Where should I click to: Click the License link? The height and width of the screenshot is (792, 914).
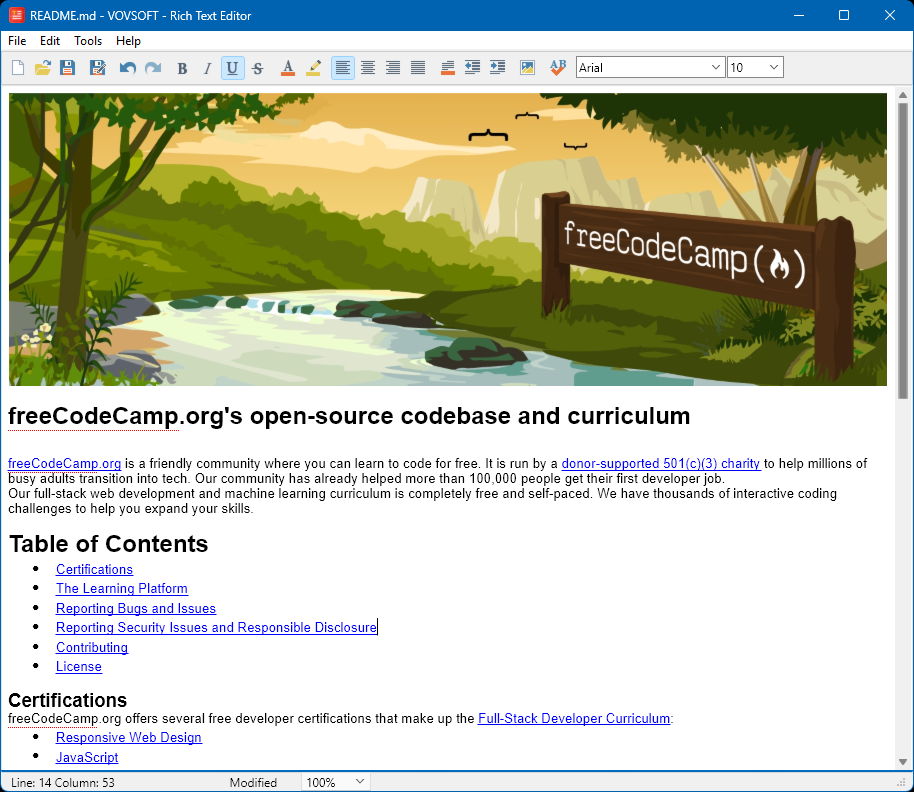click(79, 667)
